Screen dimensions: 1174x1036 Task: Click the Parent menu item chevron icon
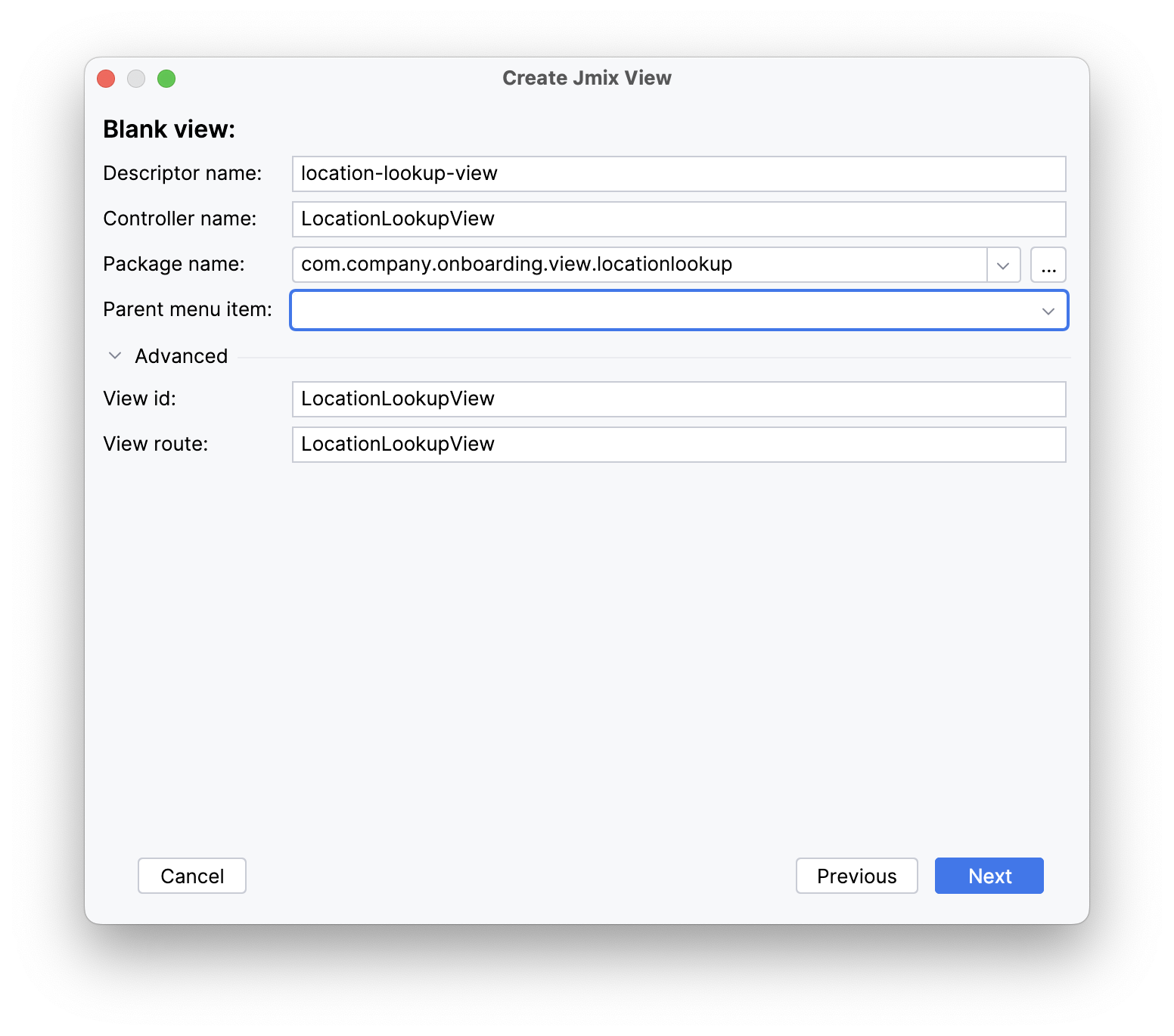coord(1048,310)
